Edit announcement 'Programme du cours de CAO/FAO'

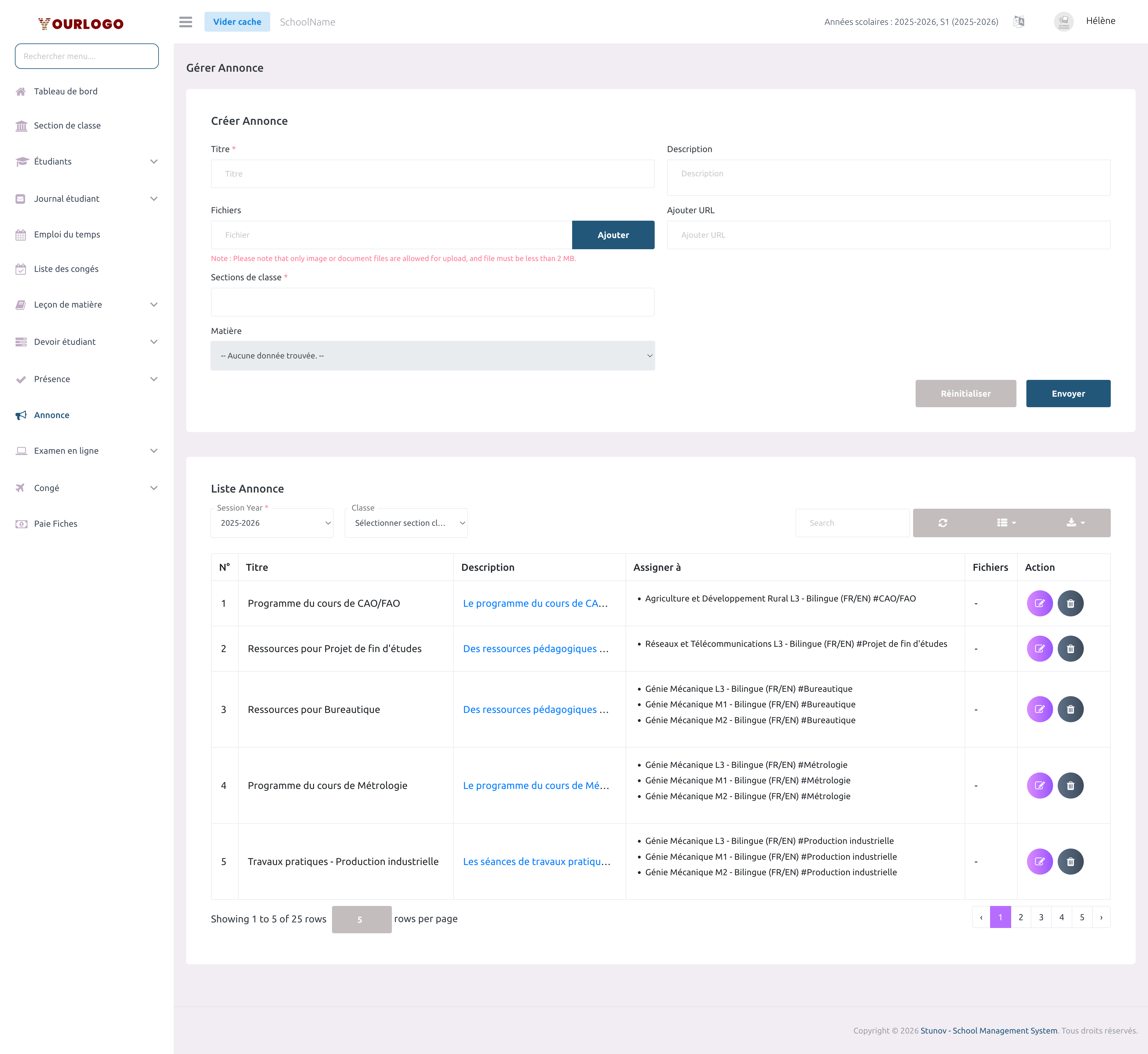point(1040,603)
